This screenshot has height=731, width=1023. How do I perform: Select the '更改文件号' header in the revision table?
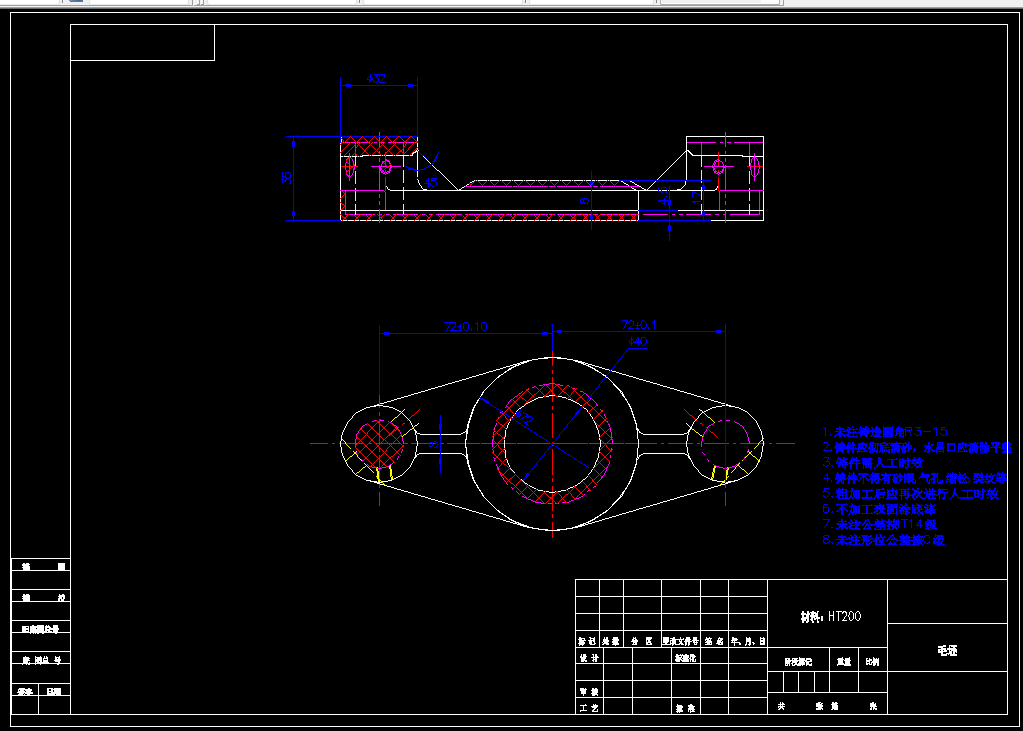click(x=680, y=641)
